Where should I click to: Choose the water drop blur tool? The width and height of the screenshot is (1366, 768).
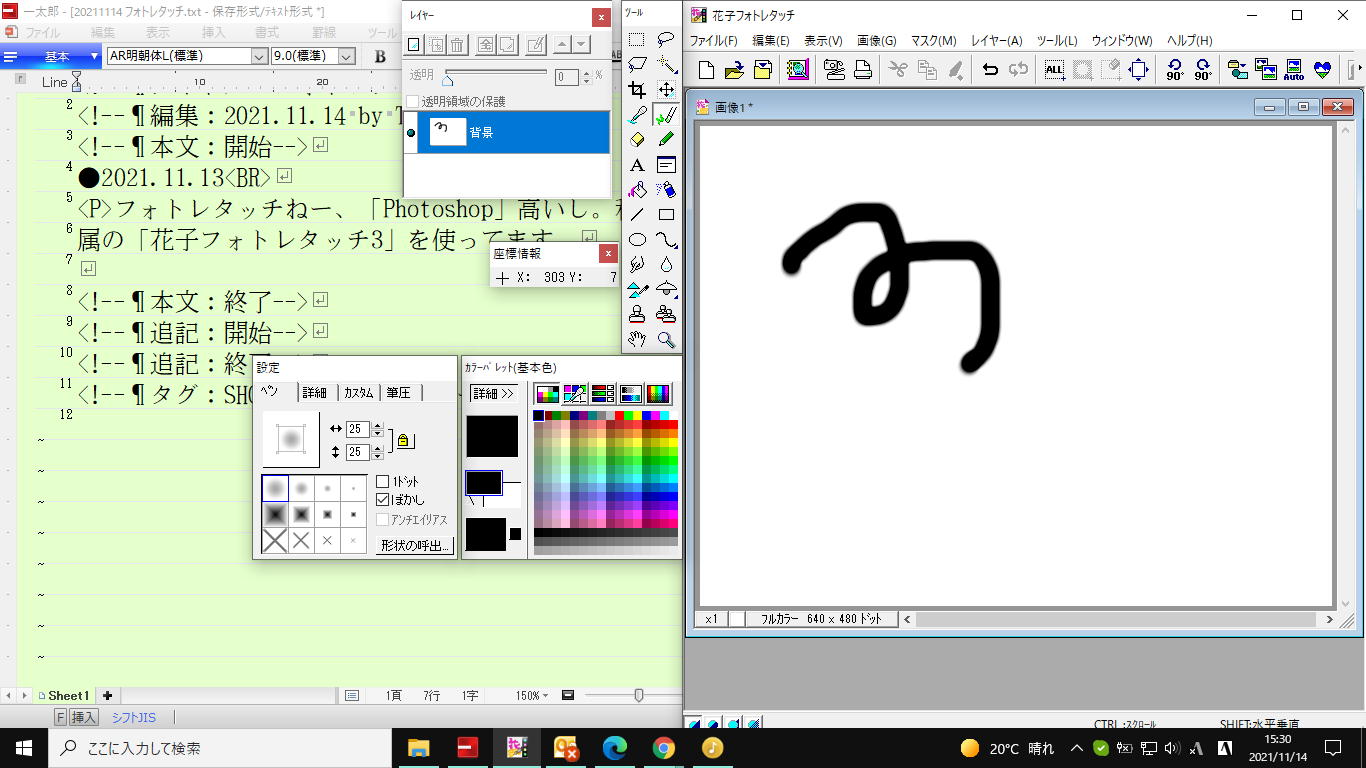coord(666,265)
